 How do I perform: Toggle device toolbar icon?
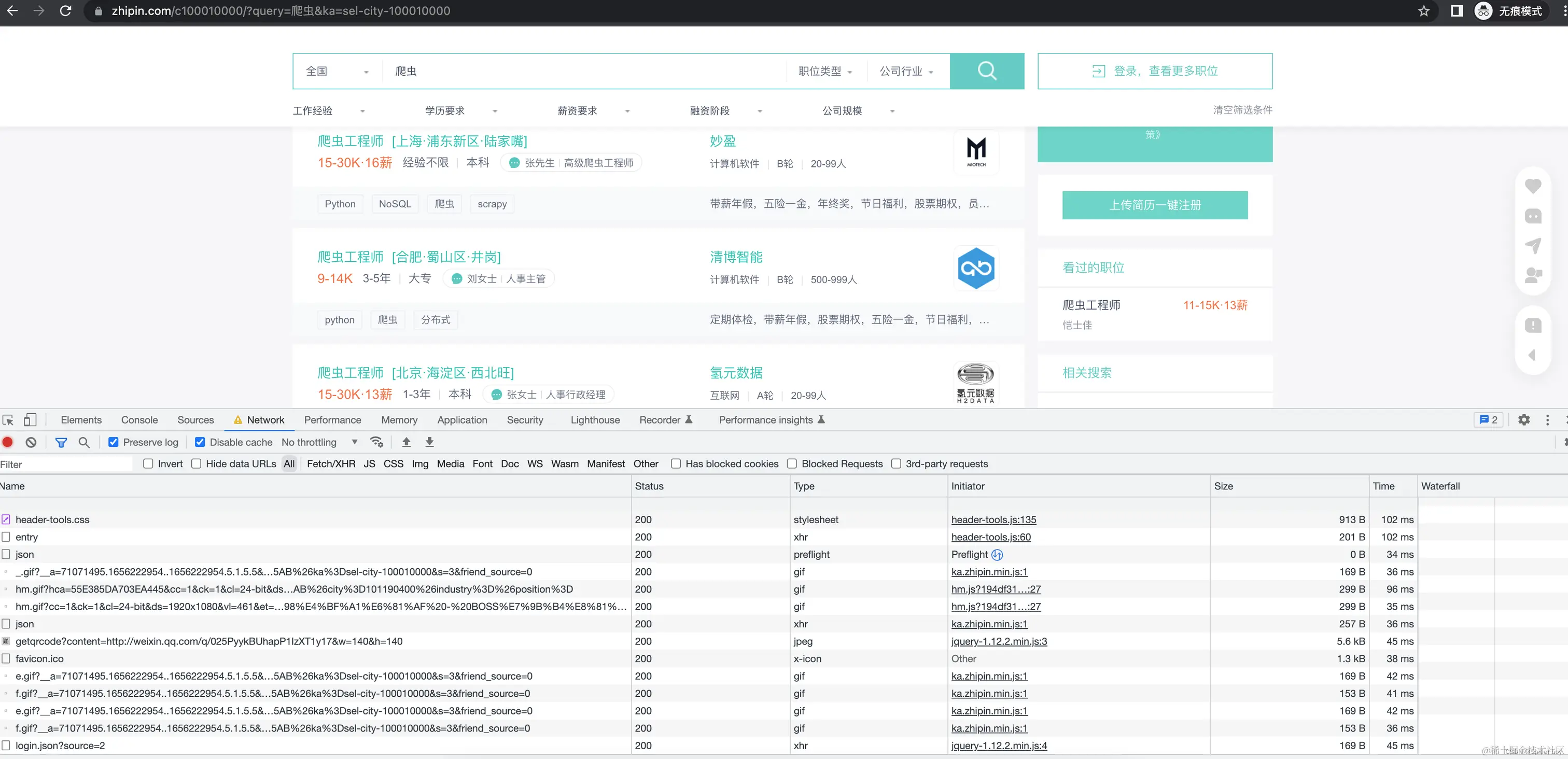tap(30, 420)
